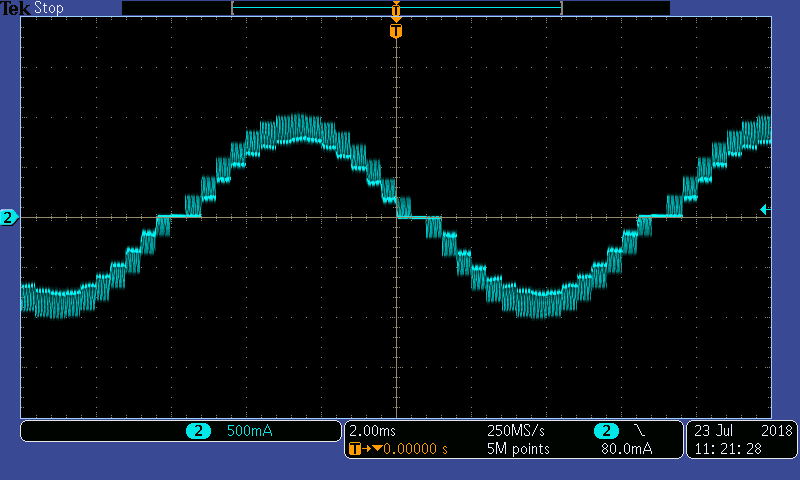The height and width of the screenshot is (480, 800).
Task: Click the trigger level arrow on right edge
Action: (x=764, y=209)
